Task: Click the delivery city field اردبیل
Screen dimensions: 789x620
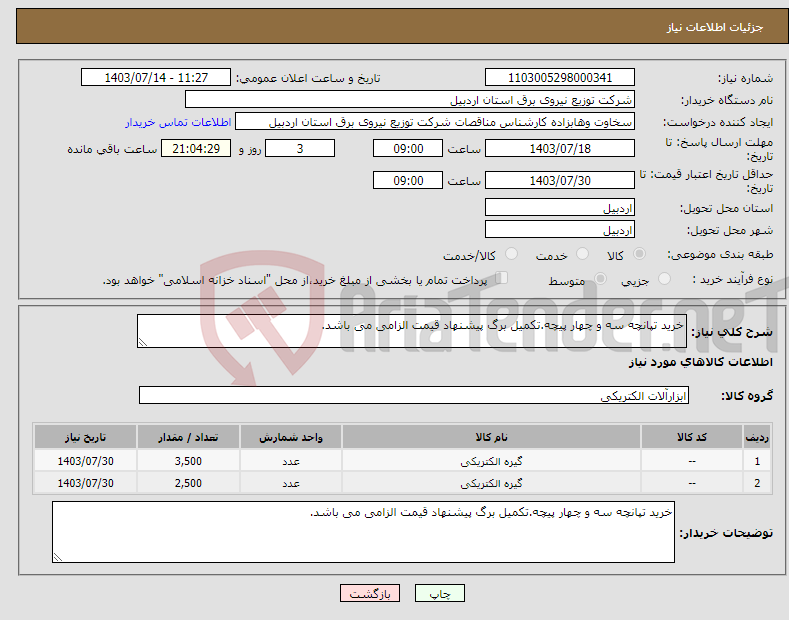Action: 560,229
